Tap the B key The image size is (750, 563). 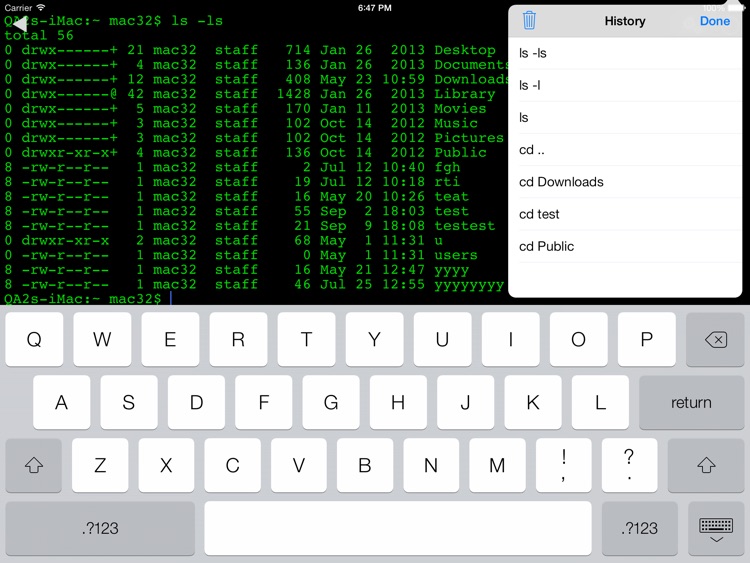[x=365, y=465]
